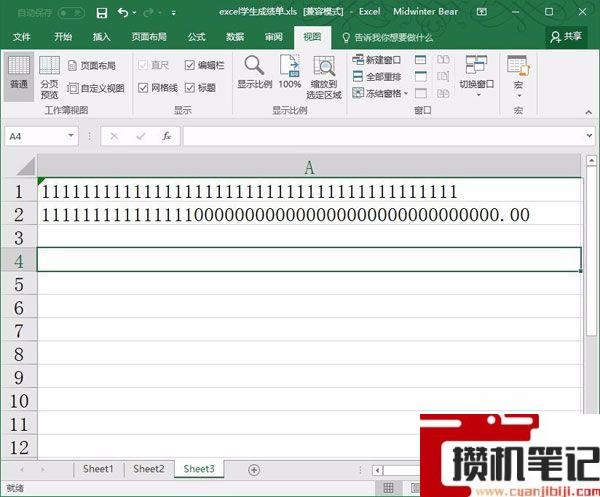This screenshot has height=497, width=600.
Task: Select the Sheet3 tab
Action: pos(199,469)
